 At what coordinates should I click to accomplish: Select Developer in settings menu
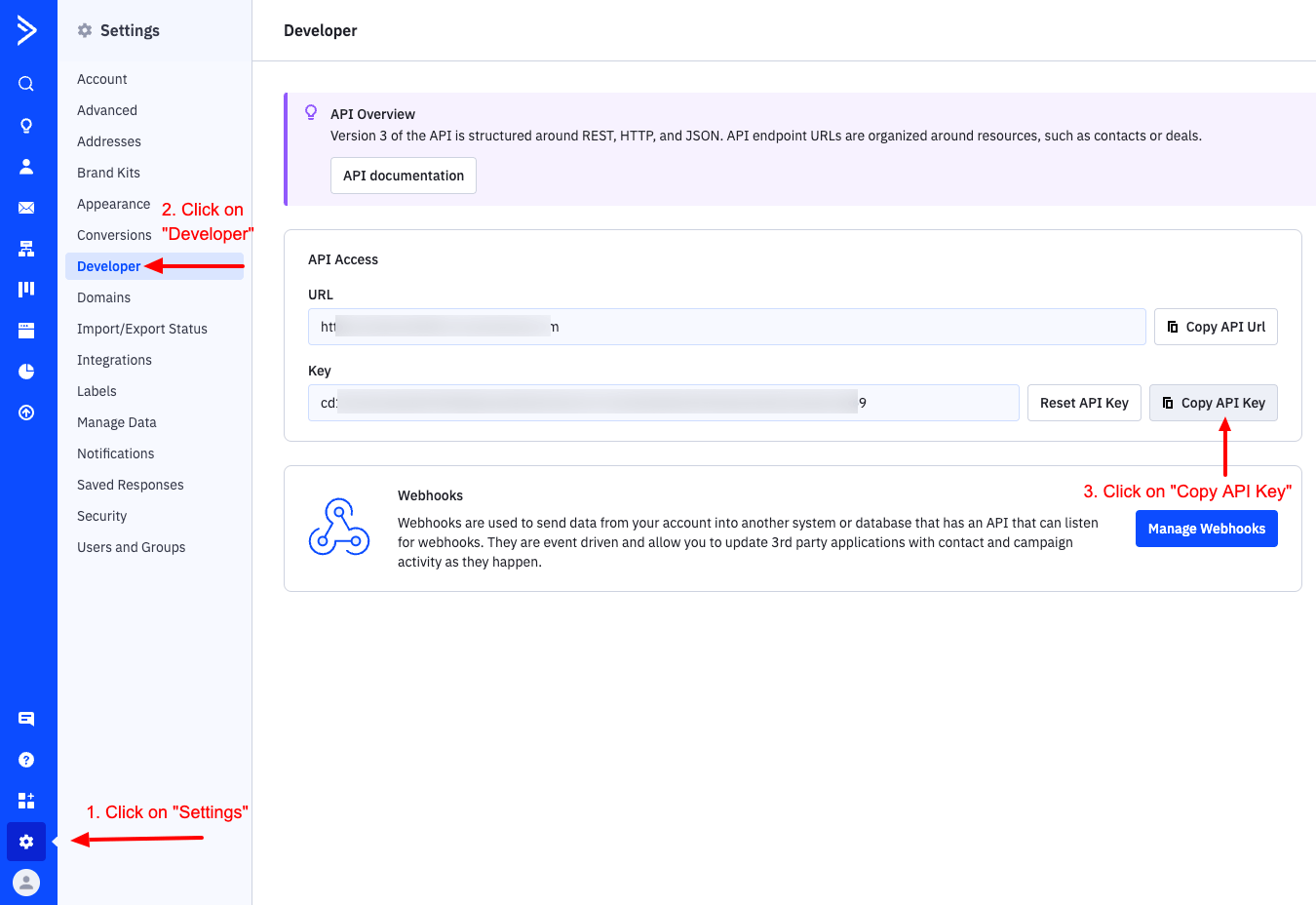point(154,266)
